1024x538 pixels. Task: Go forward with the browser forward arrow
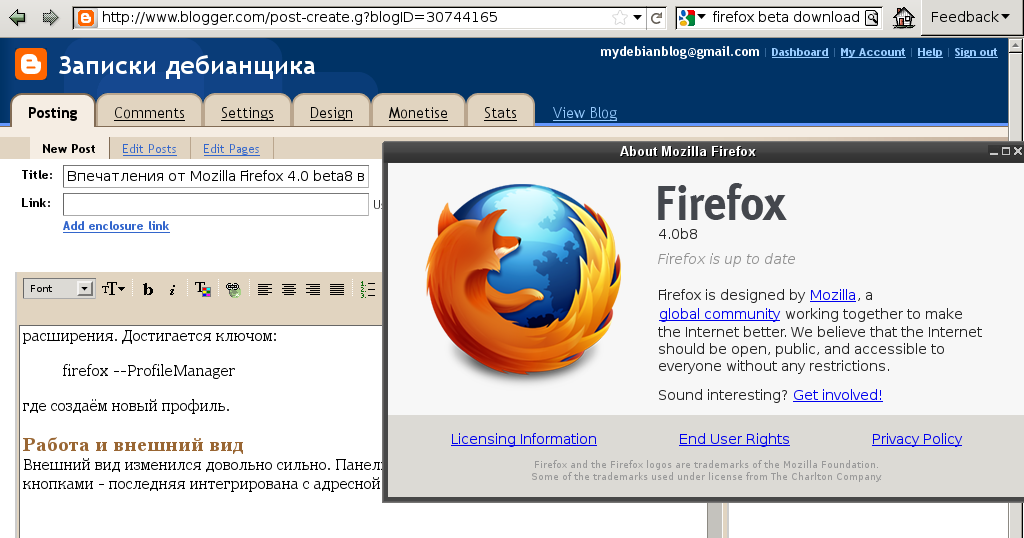click(x=50, y=18)
